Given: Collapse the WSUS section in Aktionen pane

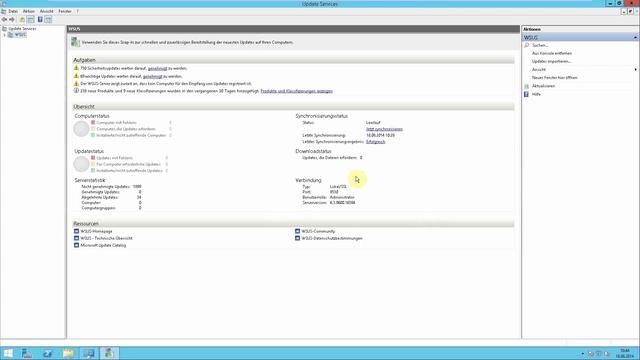Looking at the screenshot, I should [x=635, y=38].
